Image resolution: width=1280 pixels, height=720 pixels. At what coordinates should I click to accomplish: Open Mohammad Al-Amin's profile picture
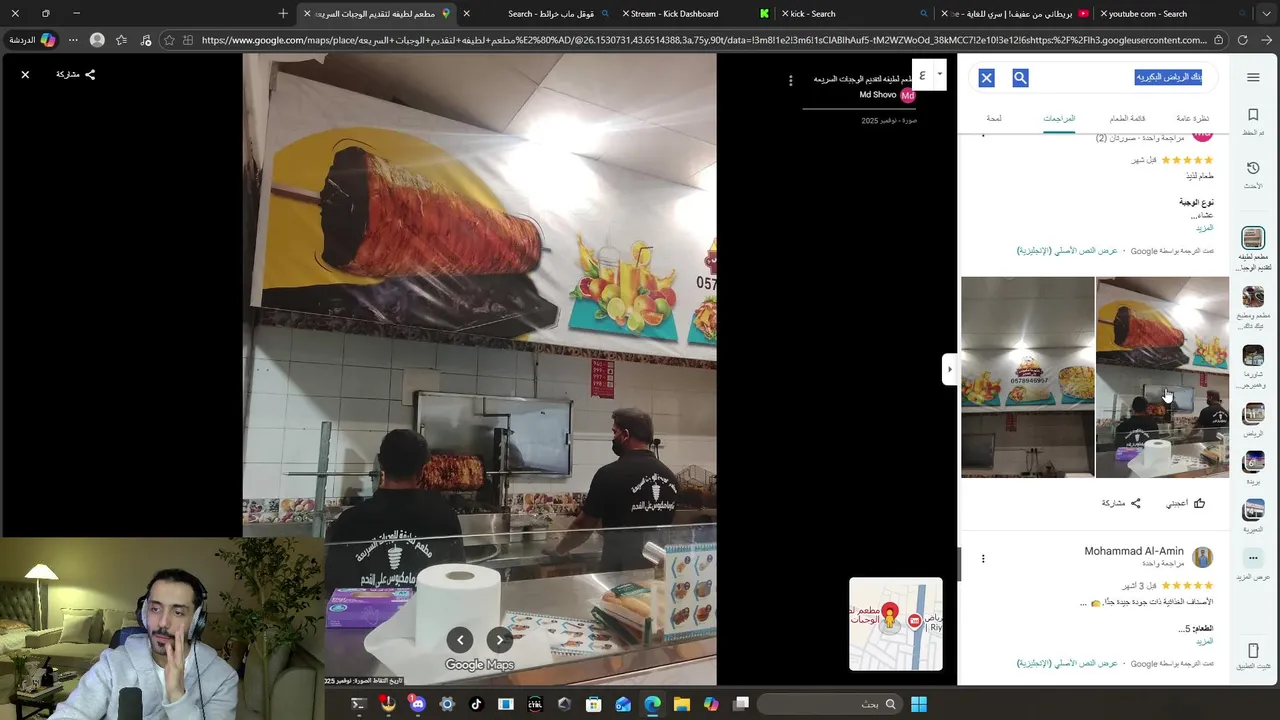(x=1203, y=557)
